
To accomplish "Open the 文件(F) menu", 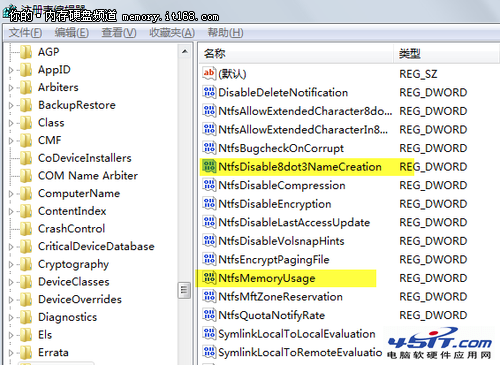I will (x=25, y=33).
